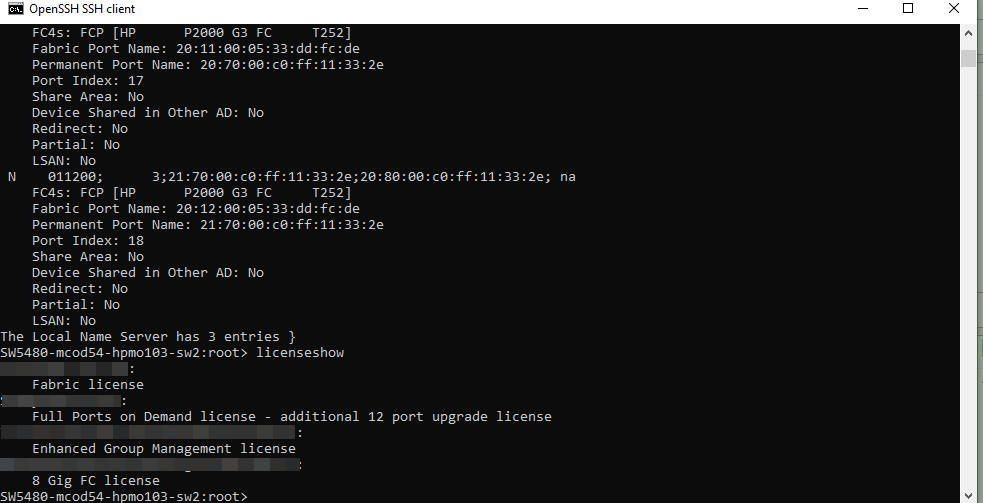
Task: Click the scrollbar up arrow
Action: 968,33
